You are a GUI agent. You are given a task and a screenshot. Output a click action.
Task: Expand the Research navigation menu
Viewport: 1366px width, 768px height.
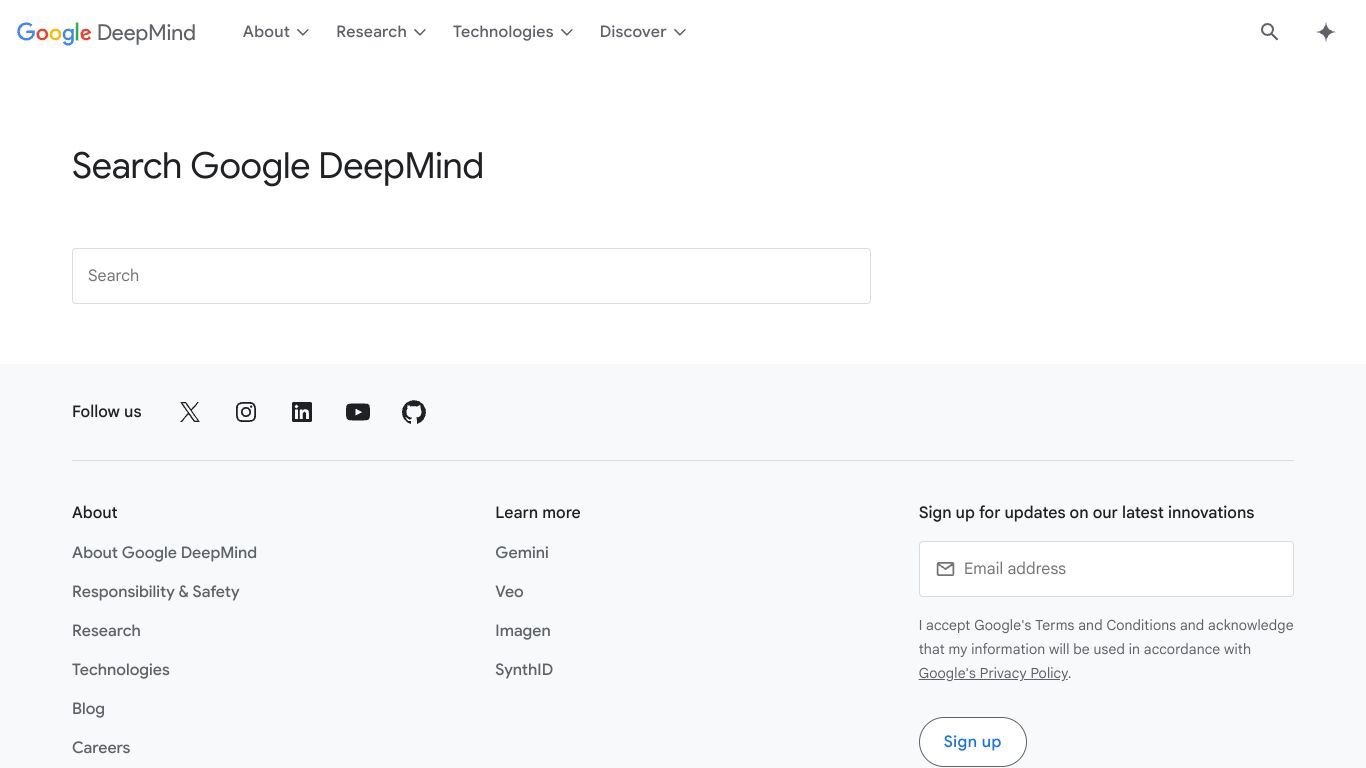click(x=381, y=32)
